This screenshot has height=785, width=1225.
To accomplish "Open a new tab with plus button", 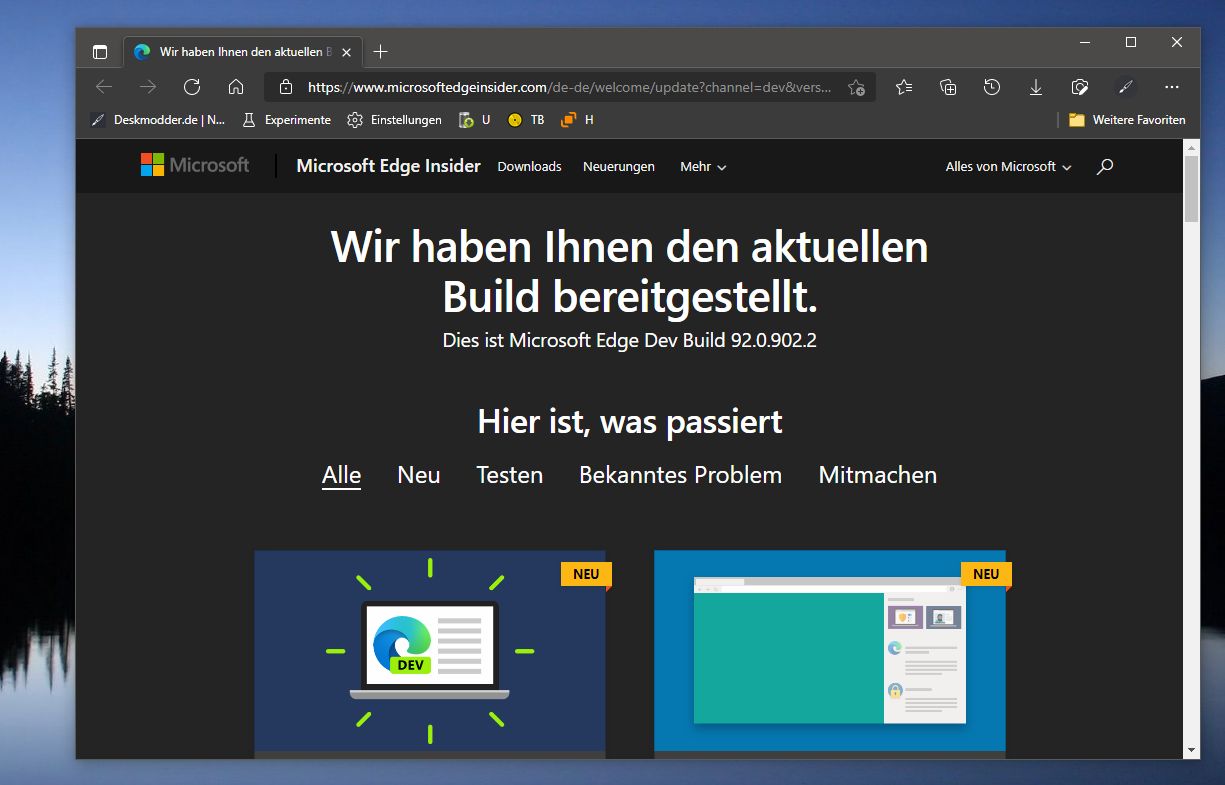I will (380, 52).
